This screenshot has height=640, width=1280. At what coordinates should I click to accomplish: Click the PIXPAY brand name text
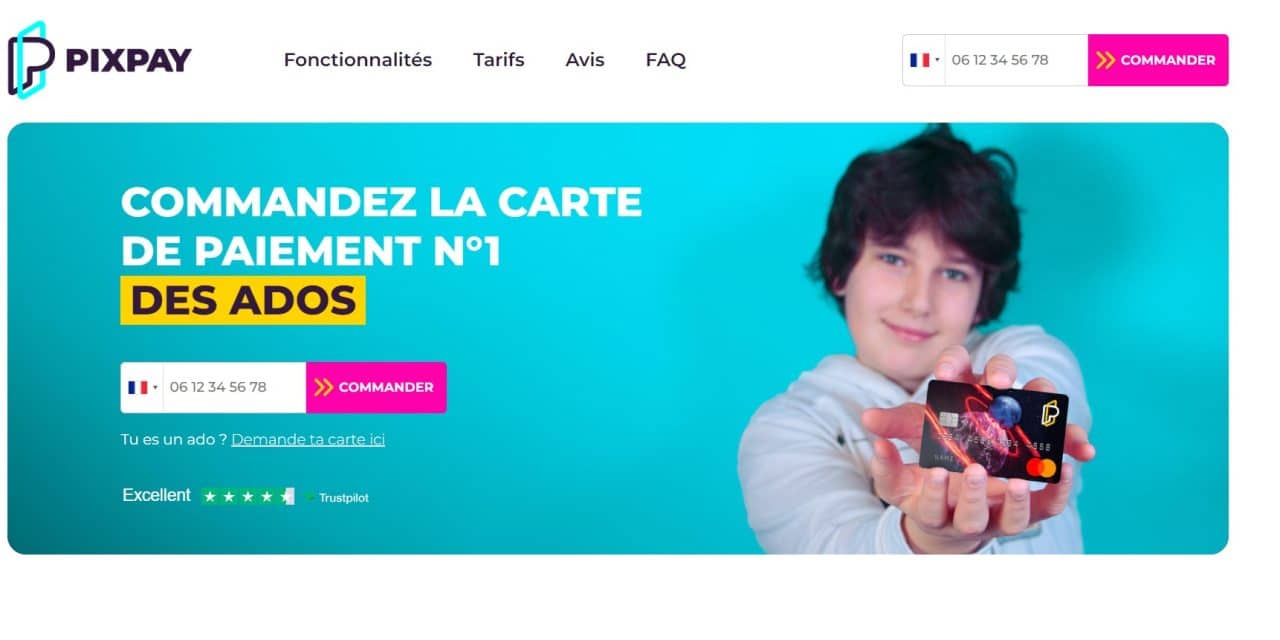click(128, 60)
